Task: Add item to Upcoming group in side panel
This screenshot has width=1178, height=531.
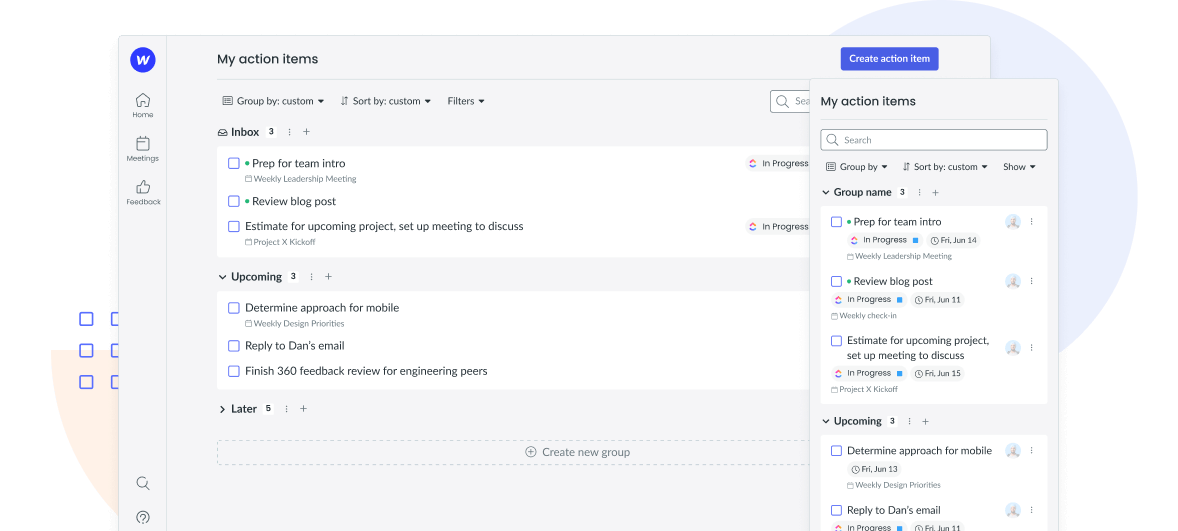Action: 926,422
